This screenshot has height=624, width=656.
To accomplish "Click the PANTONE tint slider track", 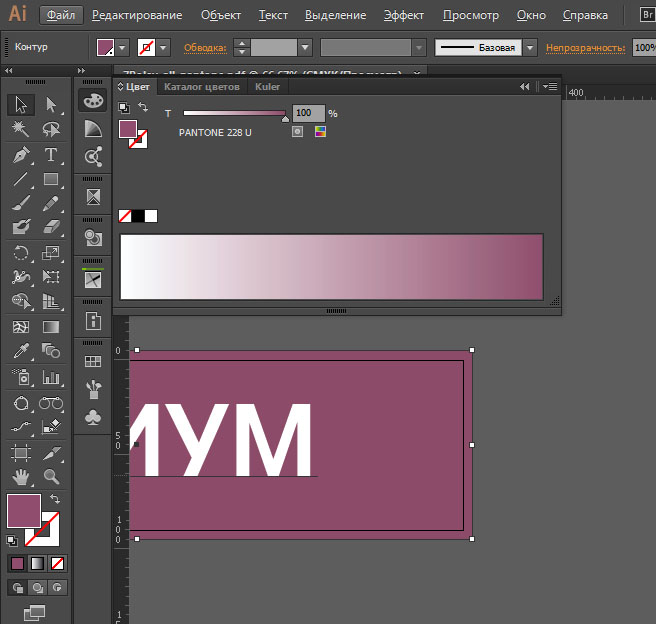I will [234, 113].
